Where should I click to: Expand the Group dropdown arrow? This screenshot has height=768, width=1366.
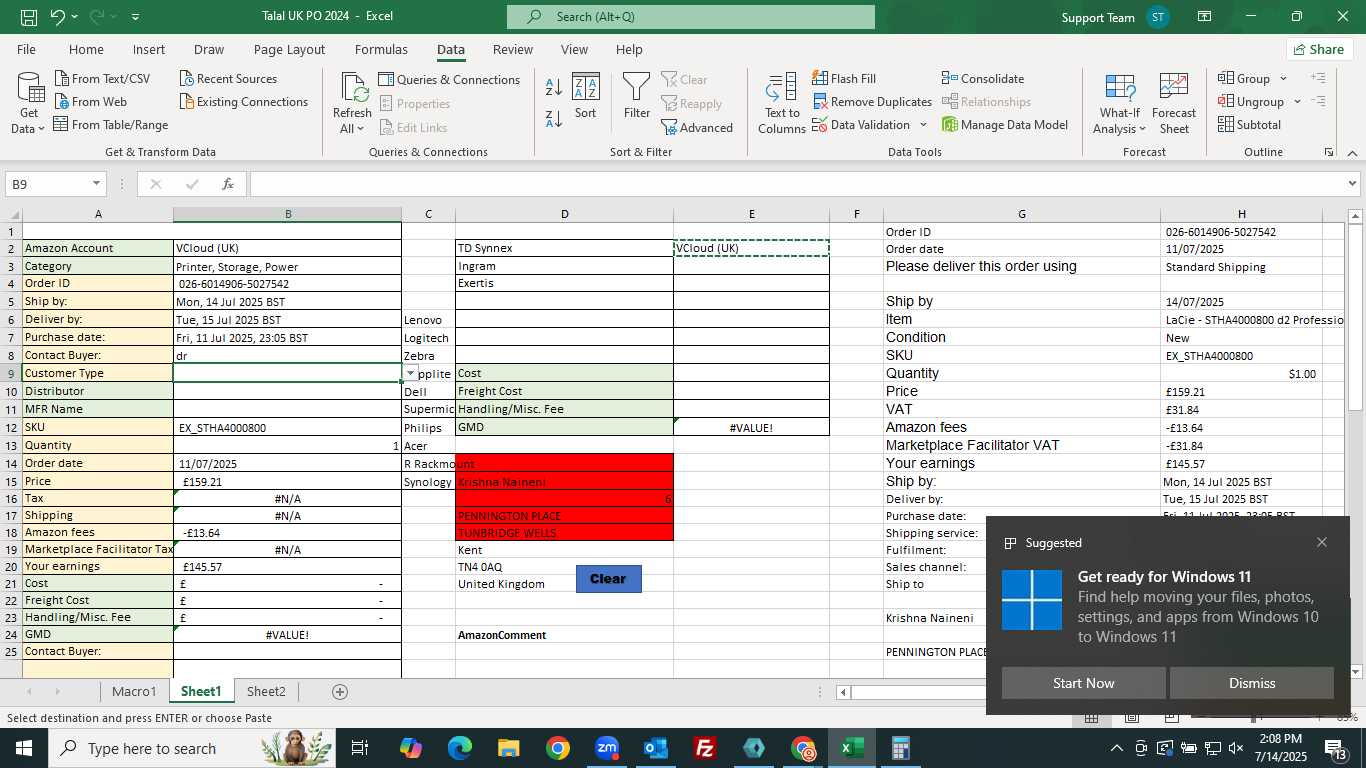(1283, 79)
